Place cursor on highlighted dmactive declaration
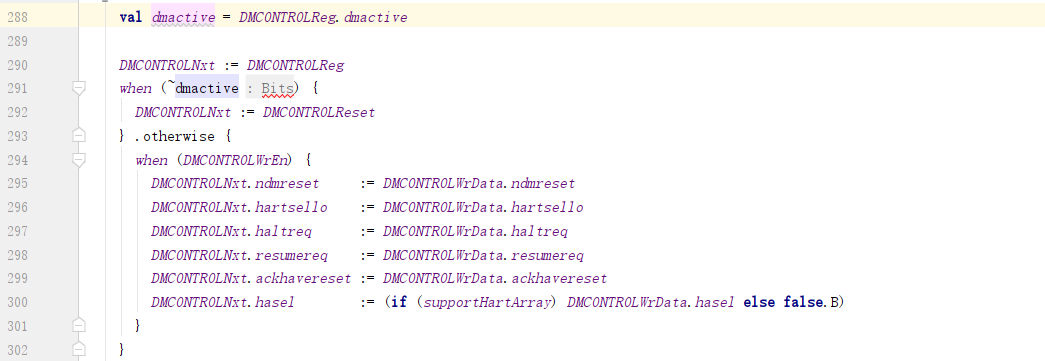This screenshot has height=361, width=1045. click(x=183, y=17)
